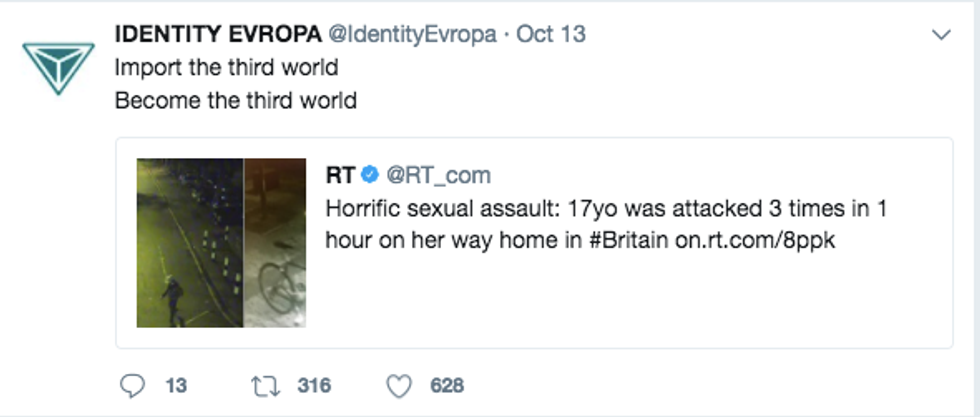Click the blue verified badge beside RT

[x=370, y=175]
